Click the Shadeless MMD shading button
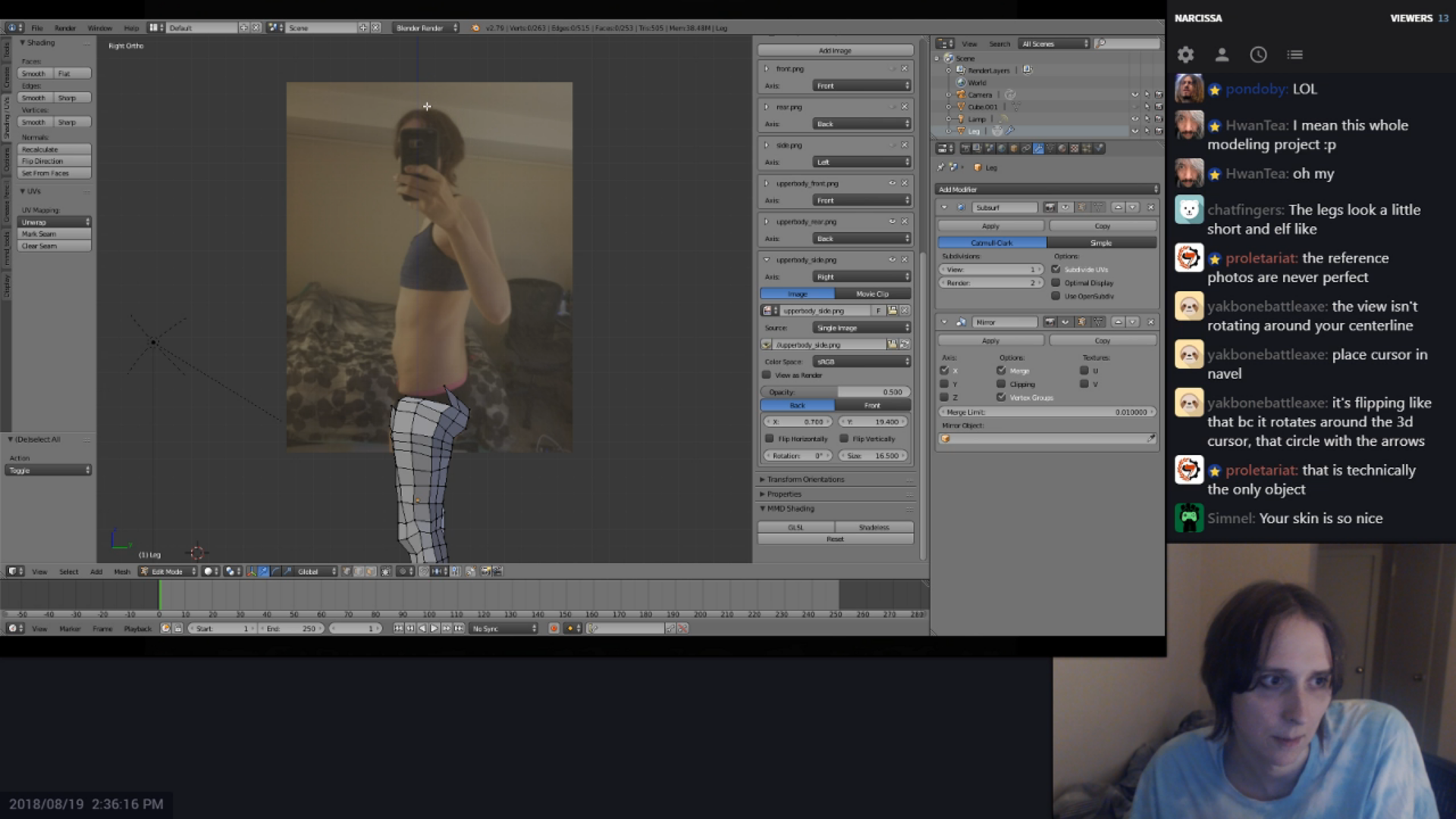1456x819 pixels. click(874, 527)
